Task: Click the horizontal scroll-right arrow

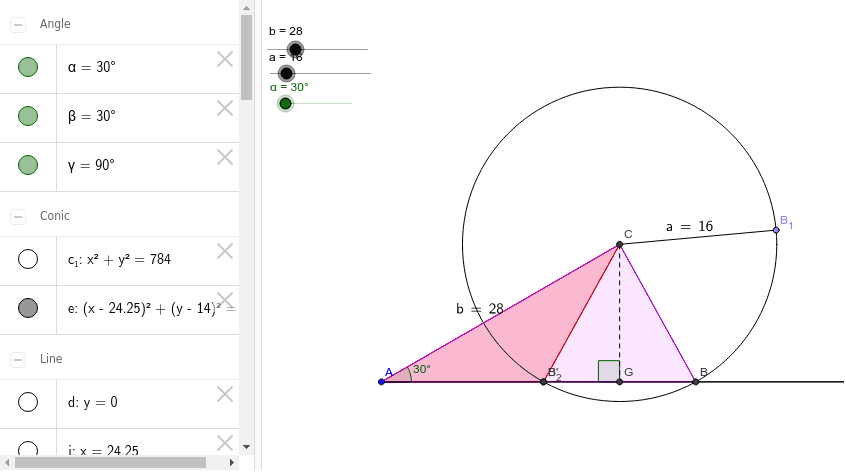Action: 231,463
